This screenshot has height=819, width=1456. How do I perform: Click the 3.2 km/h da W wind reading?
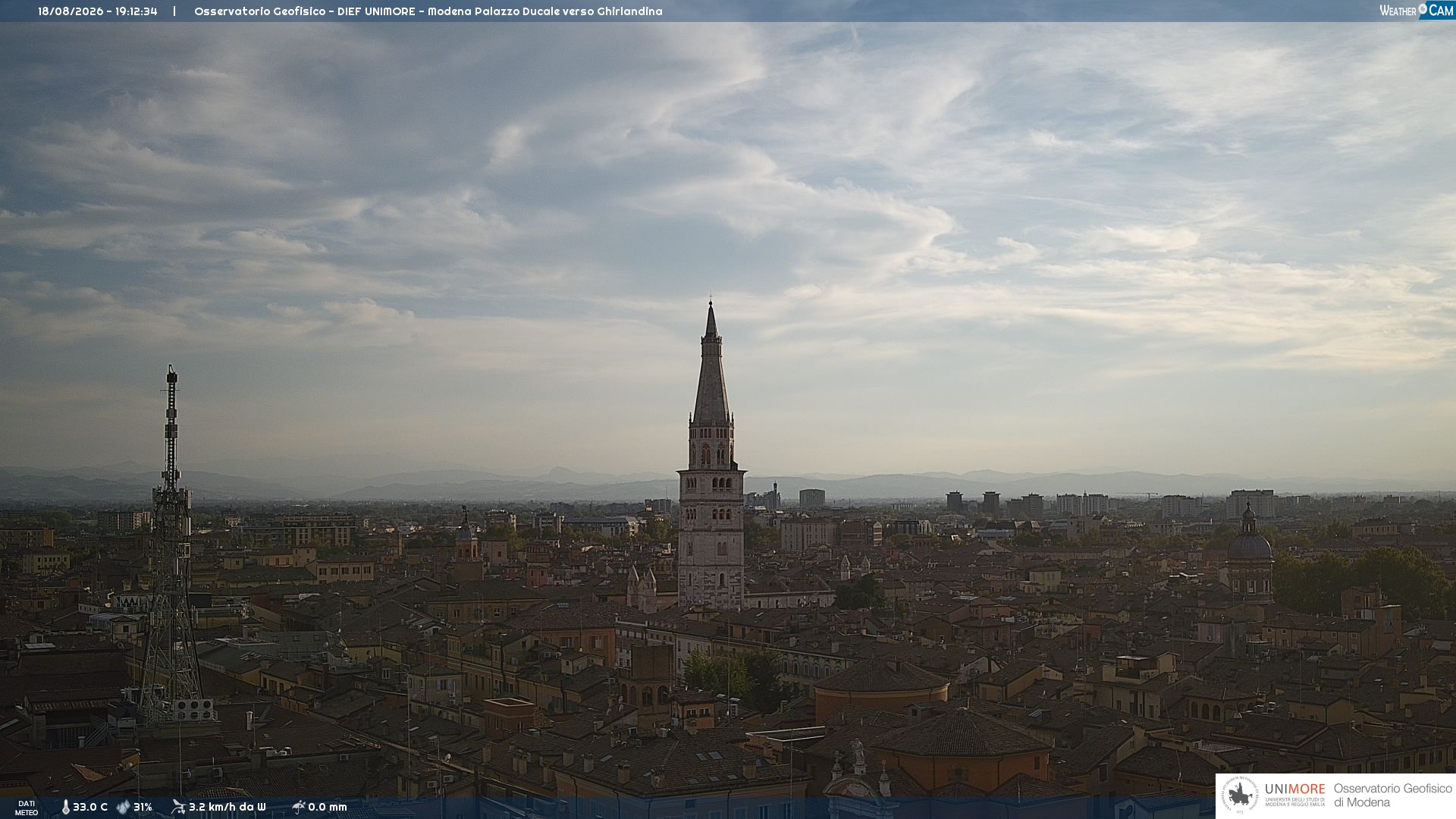(x=227, y=807)
